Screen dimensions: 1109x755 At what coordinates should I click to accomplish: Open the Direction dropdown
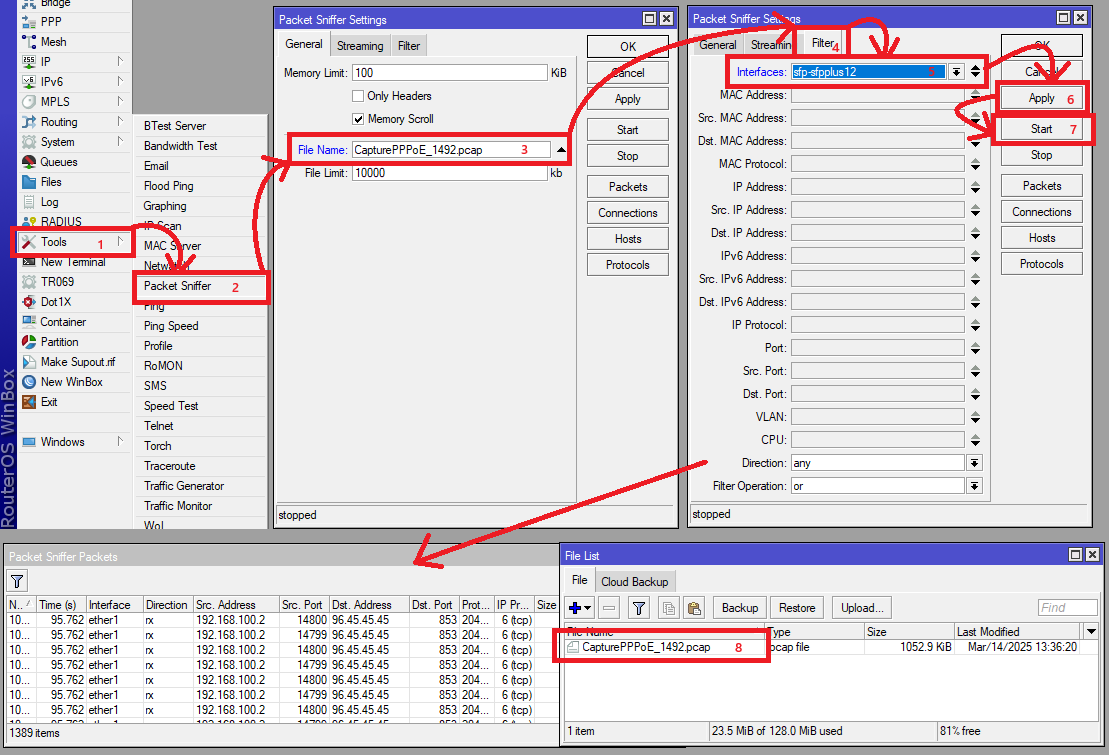tap(975, 463)
